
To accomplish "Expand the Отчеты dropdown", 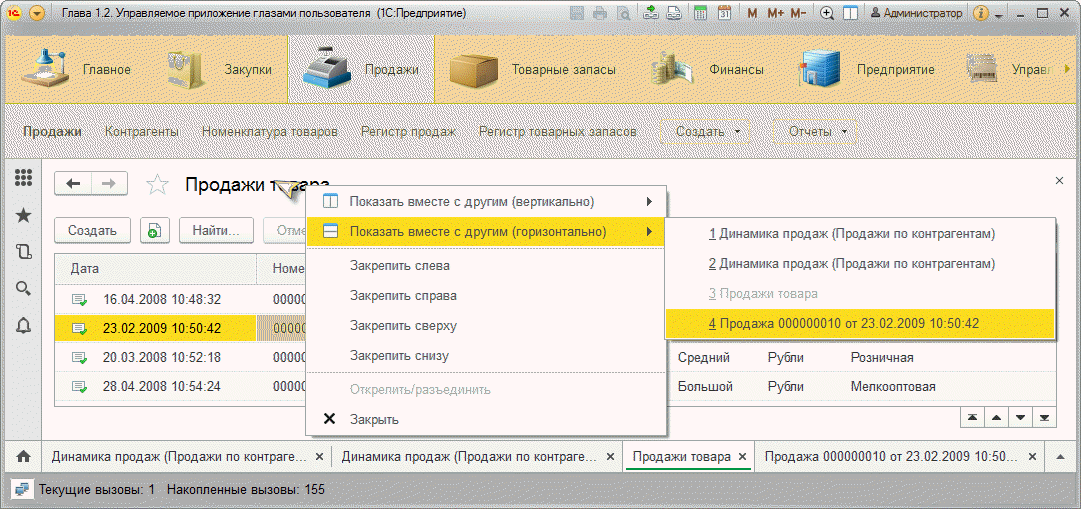I will (x=816, y=131).
